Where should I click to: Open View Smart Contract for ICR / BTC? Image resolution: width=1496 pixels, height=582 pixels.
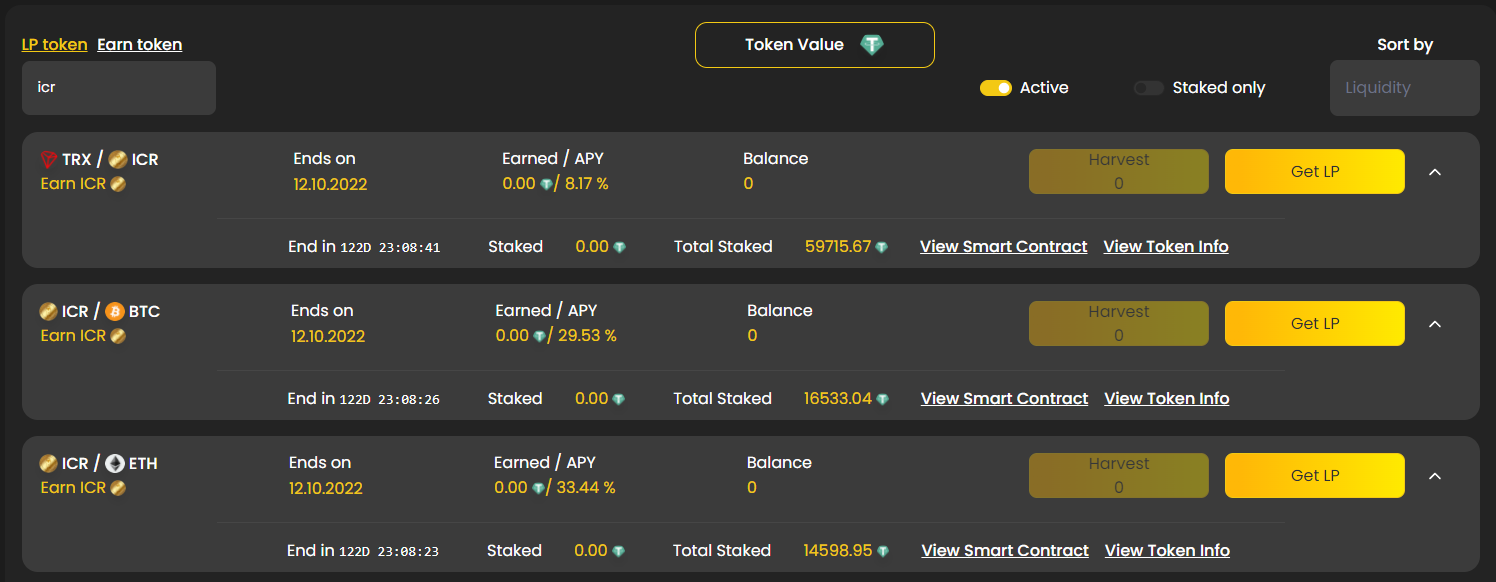click(x=1004, y=398)
